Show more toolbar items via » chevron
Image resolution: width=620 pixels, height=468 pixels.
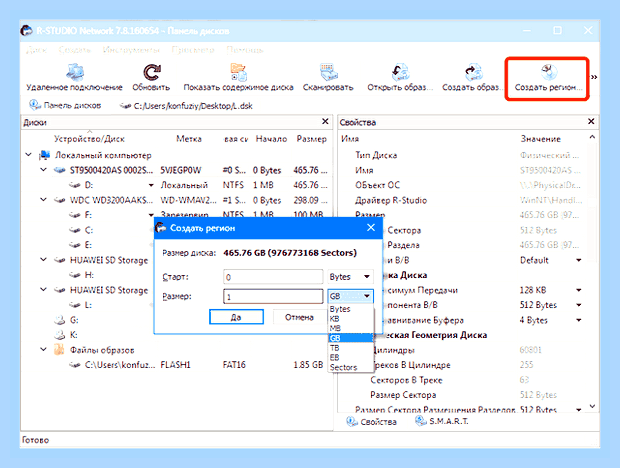[594, 77]
